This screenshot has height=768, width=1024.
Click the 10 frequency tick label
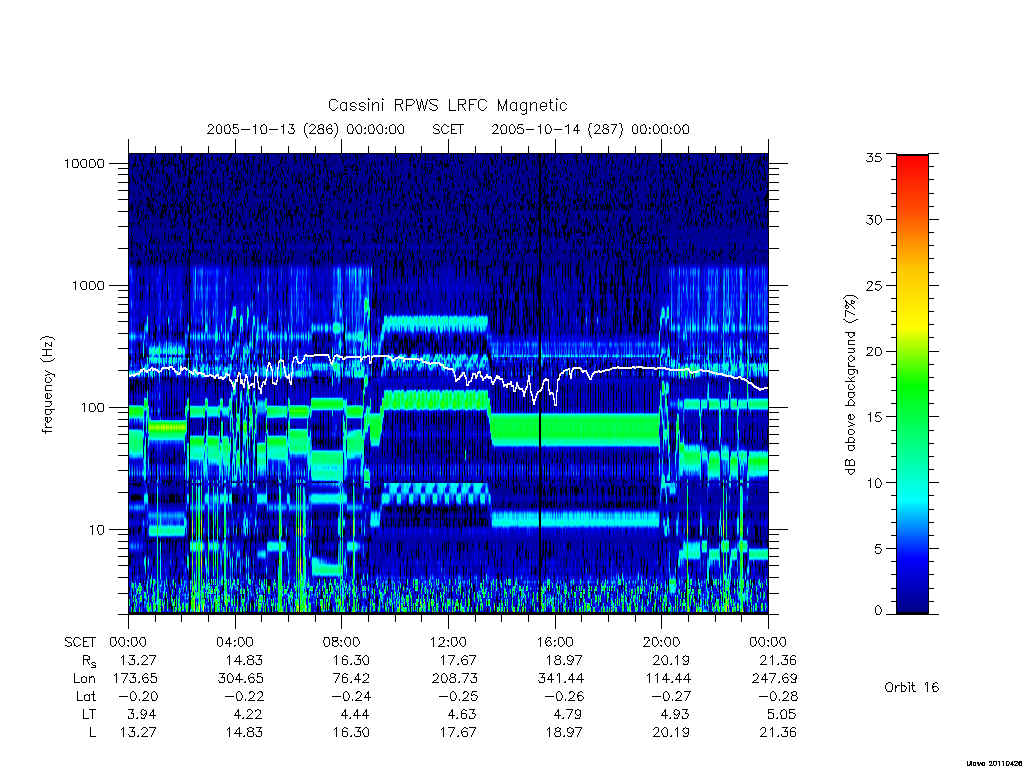pyautogui.click(x=97, y=530)
